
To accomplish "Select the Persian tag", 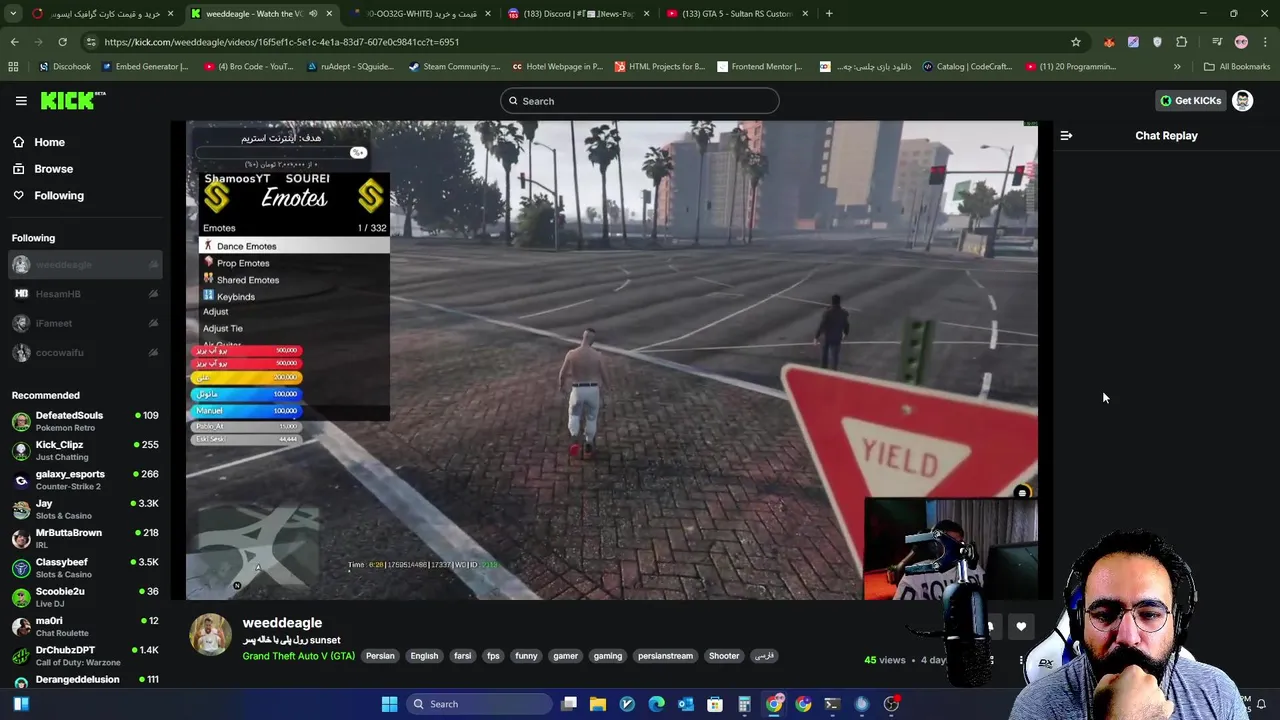I will tap(380, 656).
